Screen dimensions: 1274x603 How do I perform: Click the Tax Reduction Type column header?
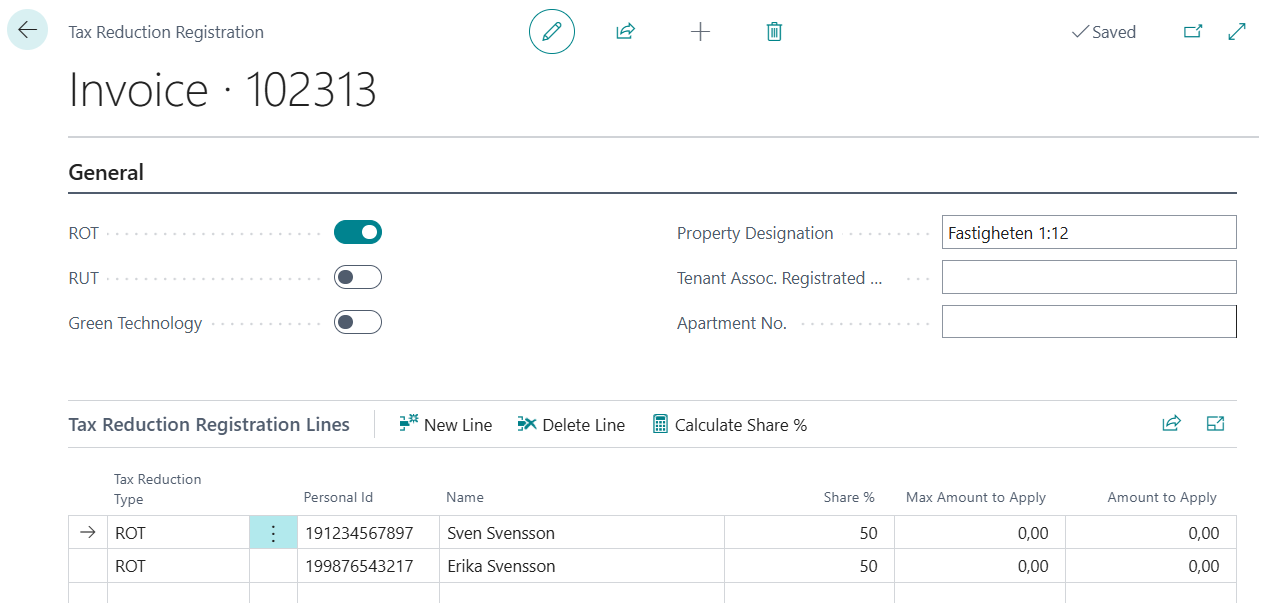[x=158, y=489]
